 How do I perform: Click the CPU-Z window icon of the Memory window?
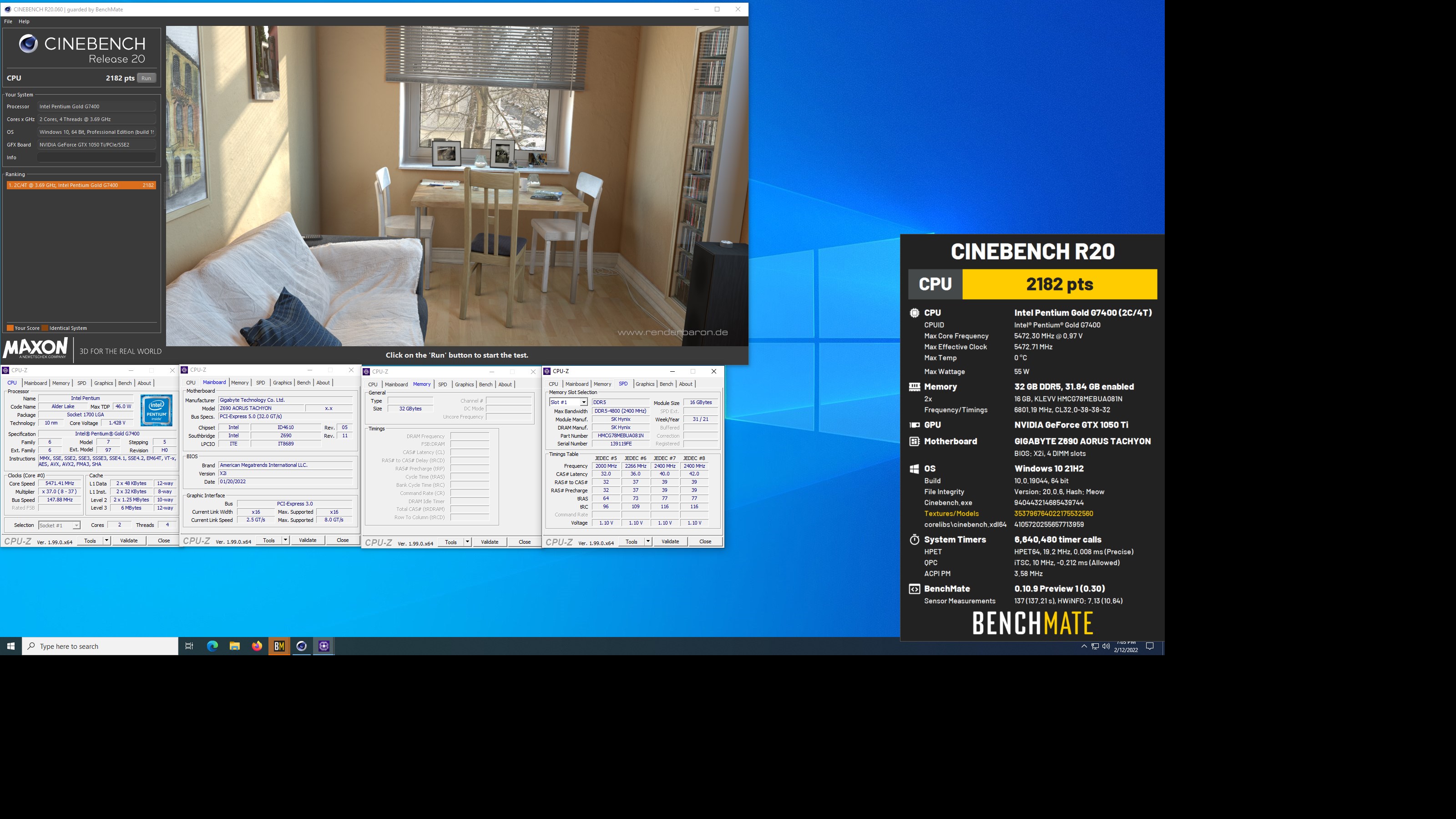coord(366,371)
